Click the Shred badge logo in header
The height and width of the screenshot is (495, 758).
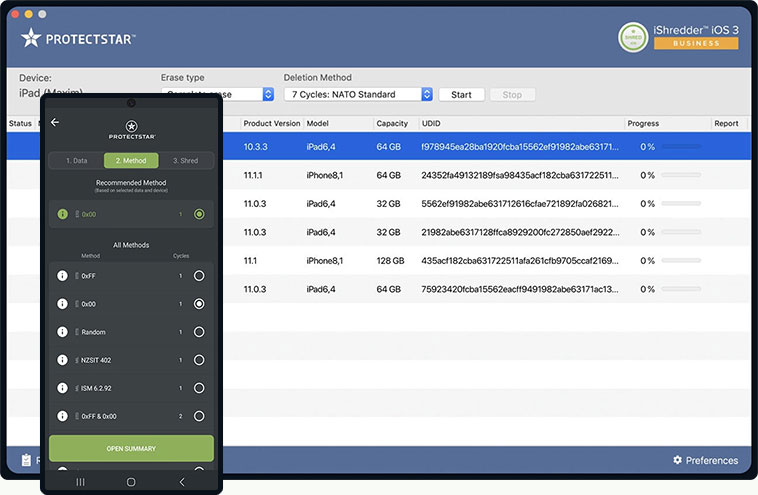632,37
